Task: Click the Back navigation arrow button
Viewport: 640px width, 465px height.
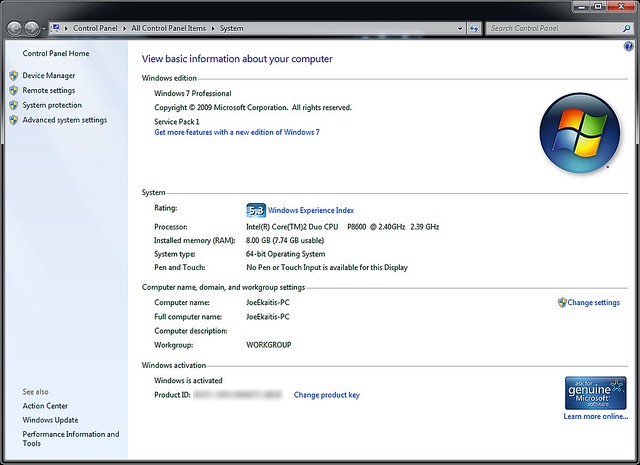Action: [x=14, y=29]
